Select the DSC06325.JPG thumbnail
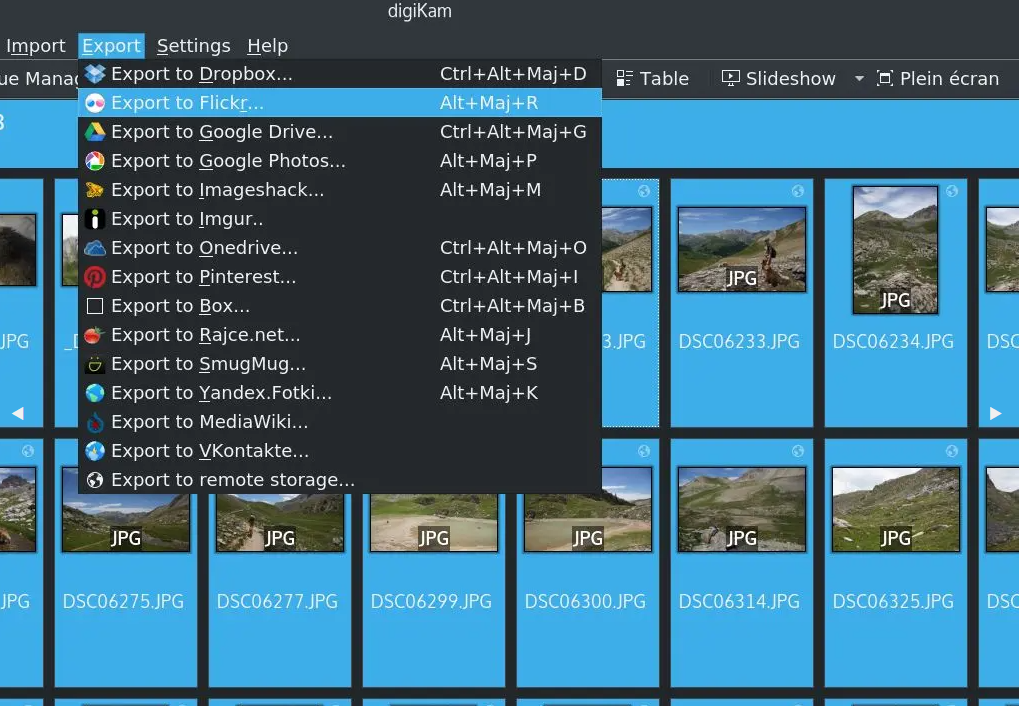Viewport: 1019px width, 706px height. 896,510
